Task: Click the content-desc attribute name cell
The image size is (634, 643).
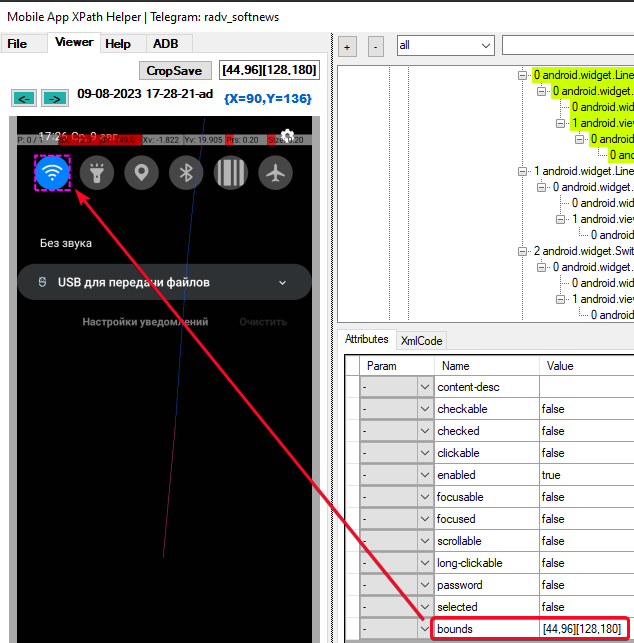Action: pos(486,387)
